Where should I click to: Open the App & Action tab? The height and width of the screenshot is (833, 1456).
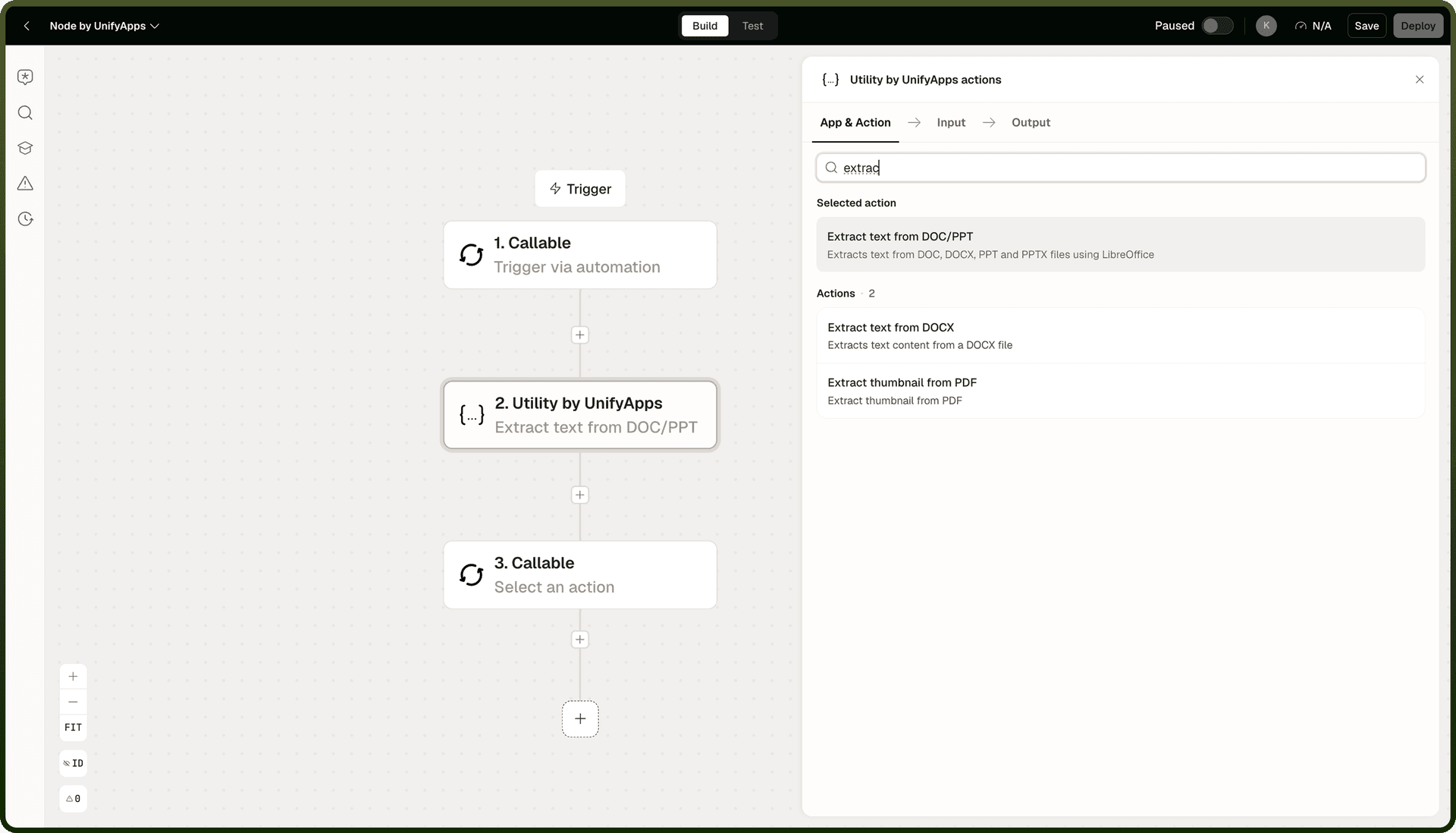(855, 123)
